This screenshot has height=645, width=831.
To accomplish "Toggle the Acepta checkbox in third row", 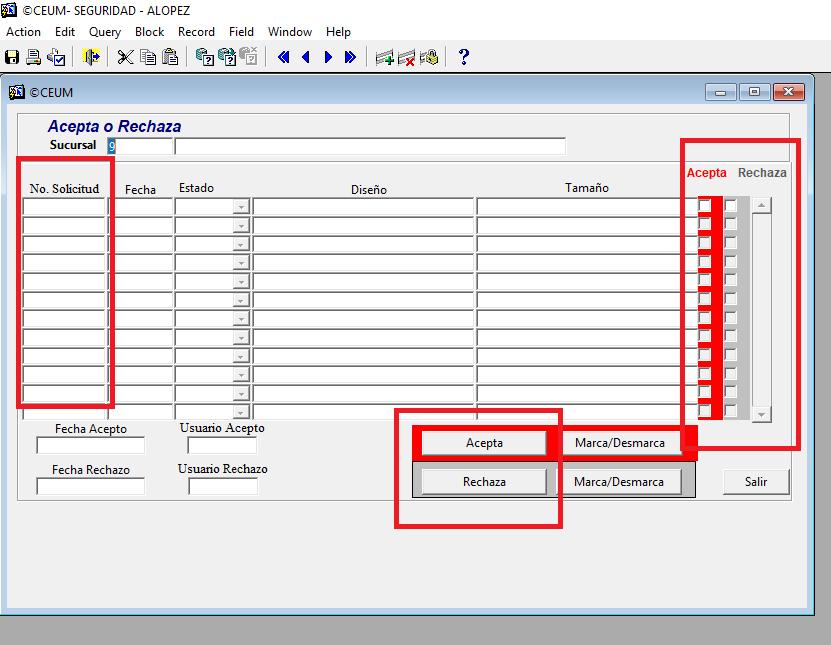I will [704, 243].
